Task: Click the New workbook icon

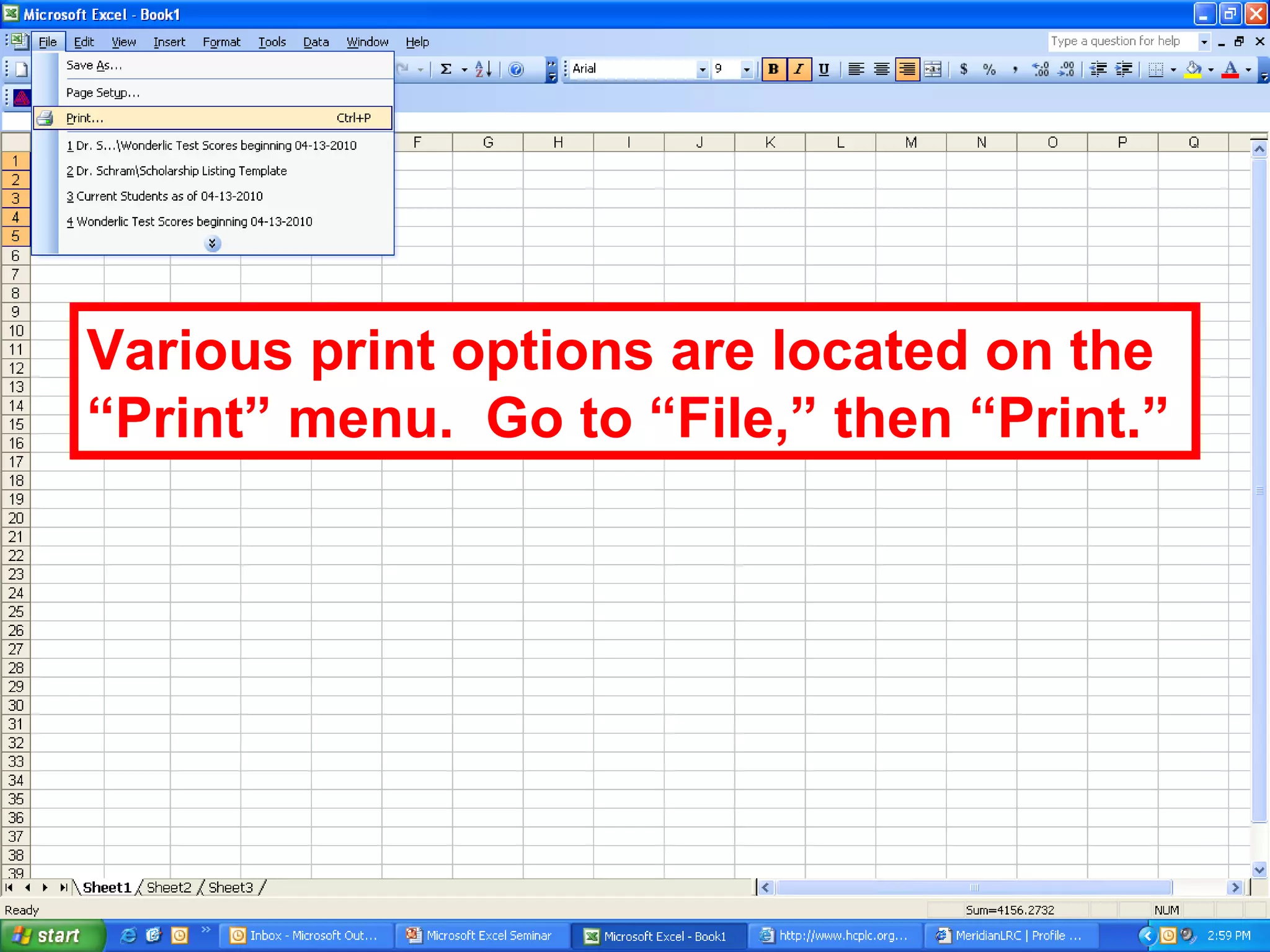Action: tap(21, 69)
